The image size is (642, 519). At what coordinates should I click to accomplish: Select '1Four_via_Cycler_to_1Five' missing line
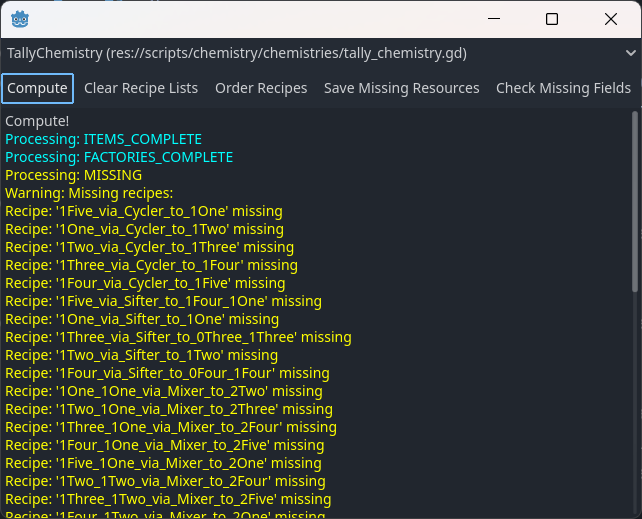[x=145, y=283]
